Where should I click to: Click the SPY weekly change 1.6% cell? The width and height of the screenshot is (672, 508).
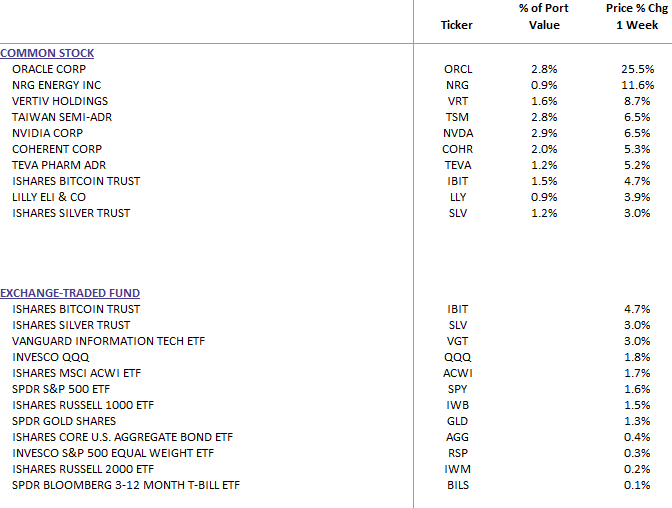click(x=637, y=389)
